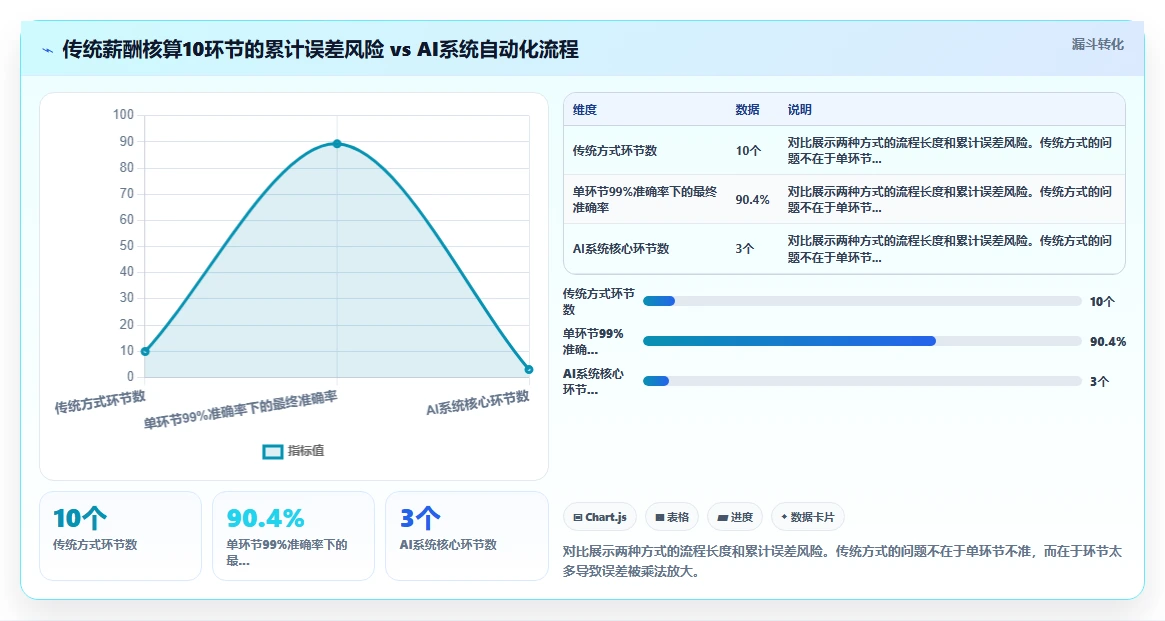Toggle the 指标值 legend color box
The width and height of the screenshot is (1165, 621).
[x=273, y=451]
